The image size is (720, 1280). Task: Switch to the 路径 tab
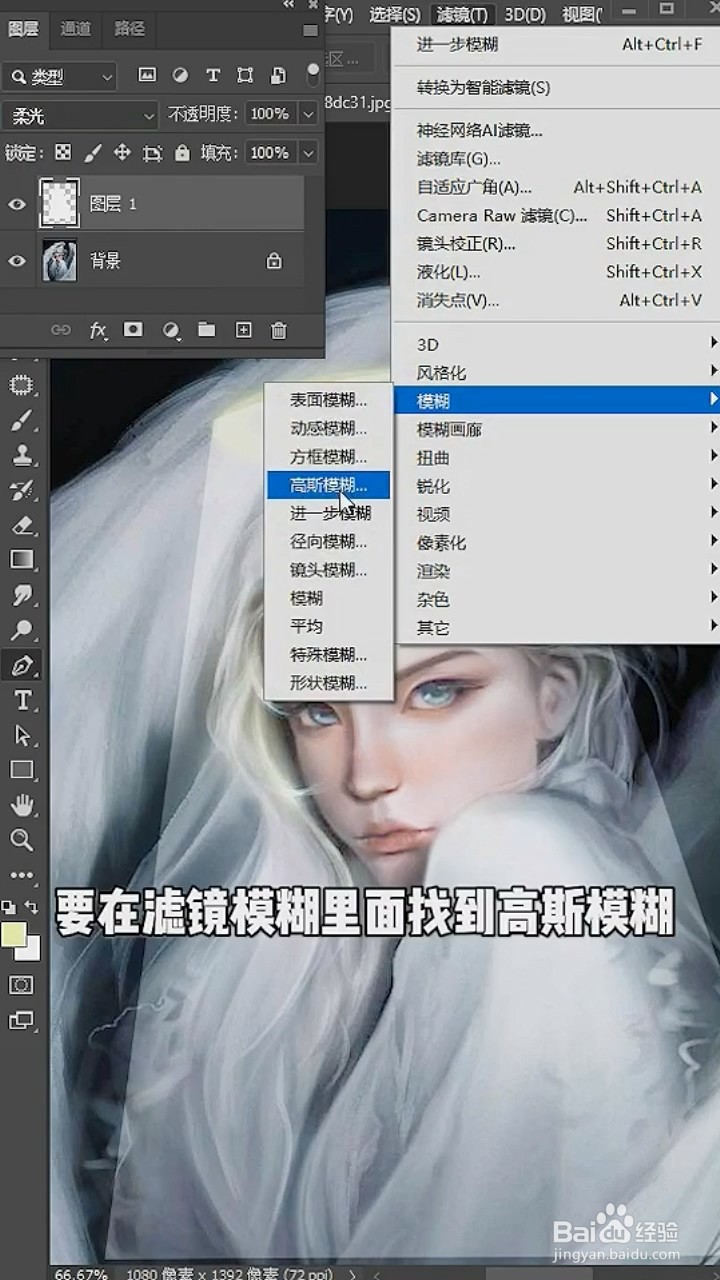[129, 29]
